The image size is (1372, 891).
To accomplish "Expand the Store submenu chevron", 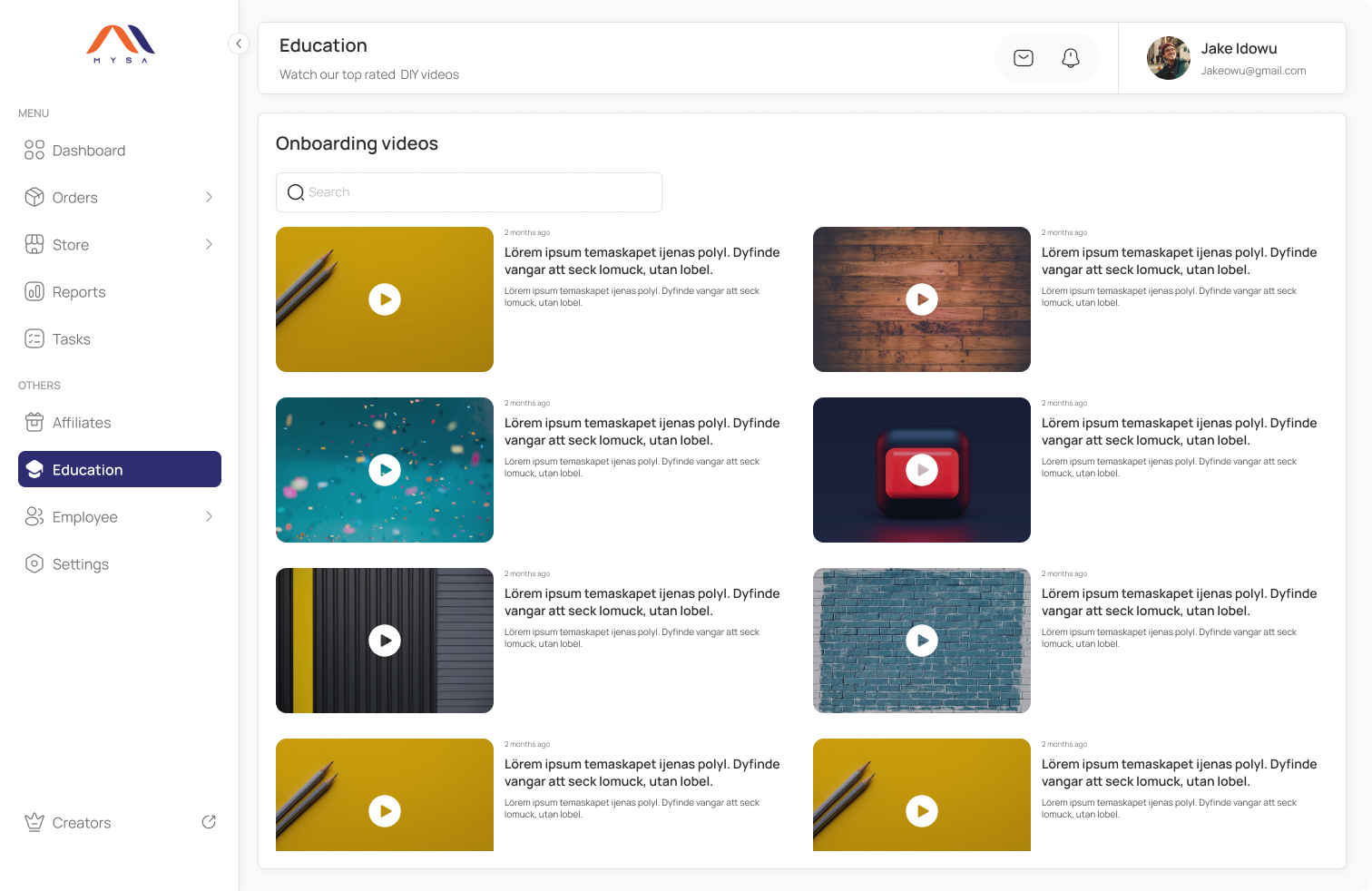I will [209, 244].
